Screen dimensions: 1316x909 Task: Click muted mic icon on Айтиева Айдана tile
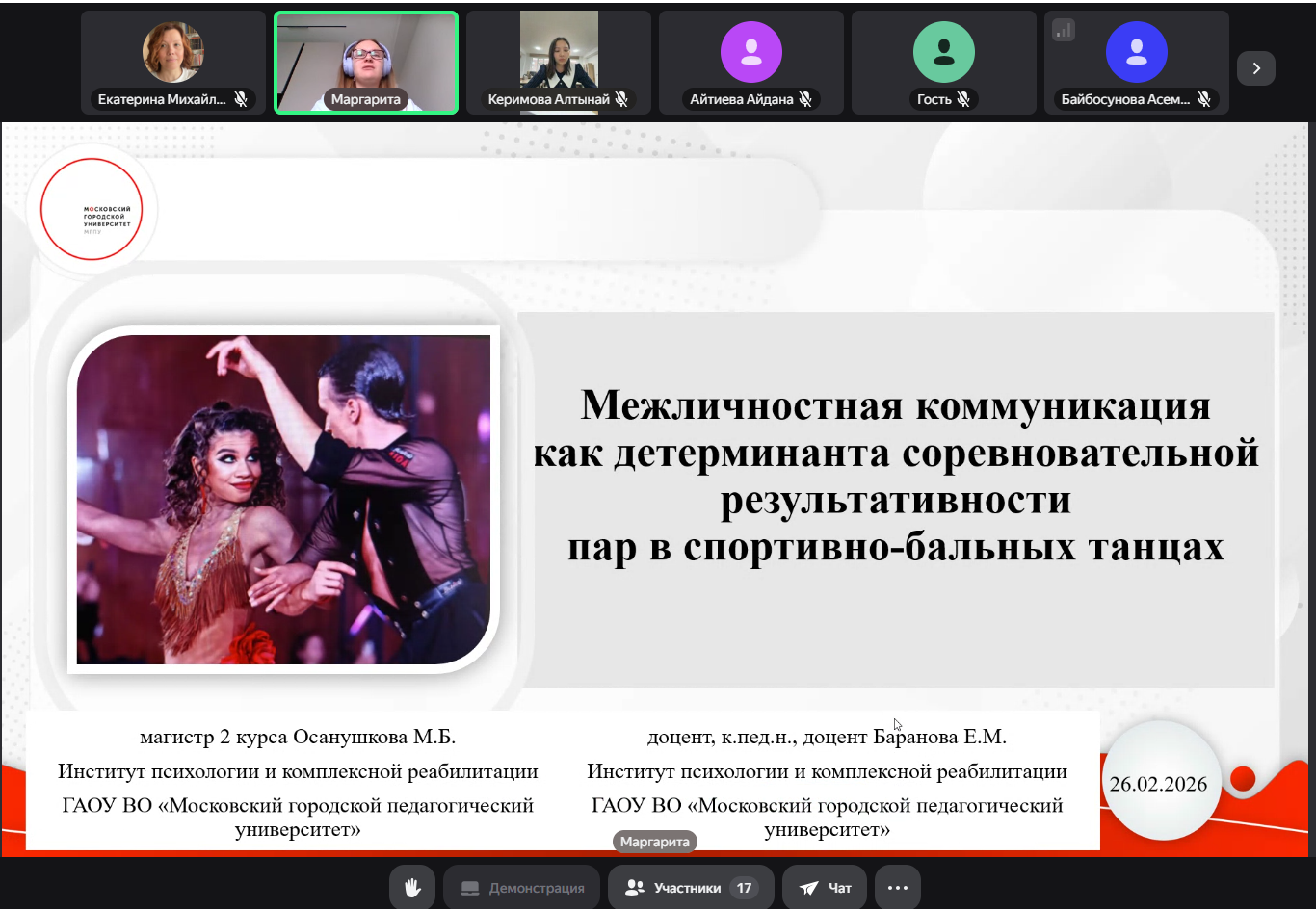click(805, 99)
